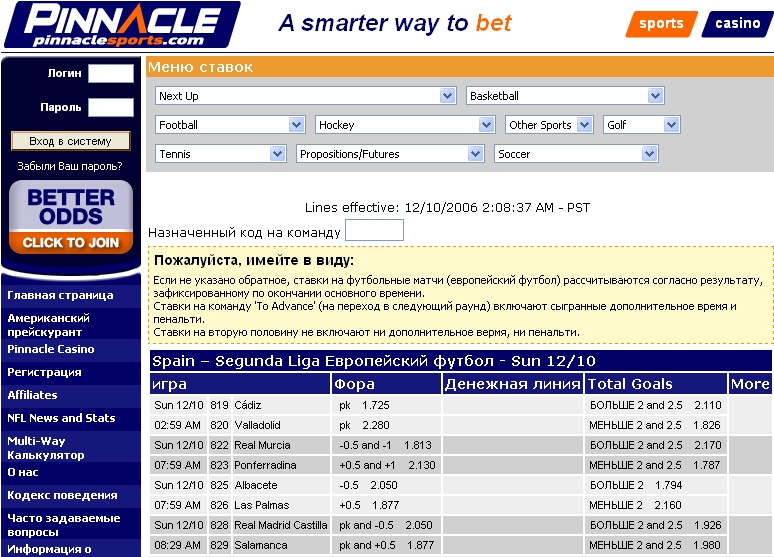Screen dimensions: 774x557
Task: Expand the Tennis dropdown
Action: click(221, 154)
